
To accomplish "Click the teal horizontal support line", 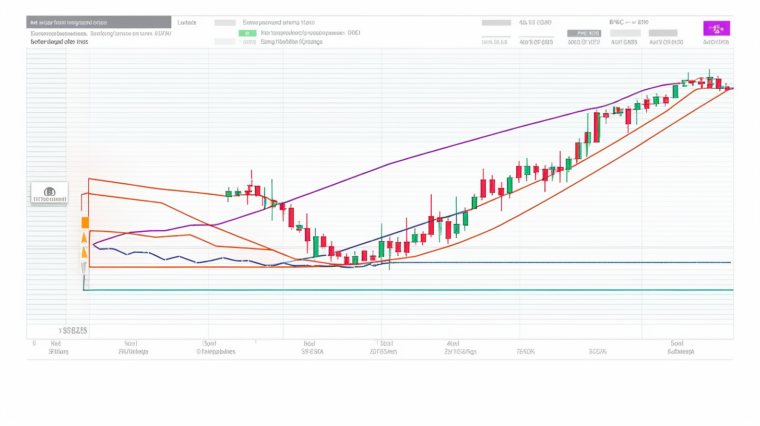I will click(400, 290).
